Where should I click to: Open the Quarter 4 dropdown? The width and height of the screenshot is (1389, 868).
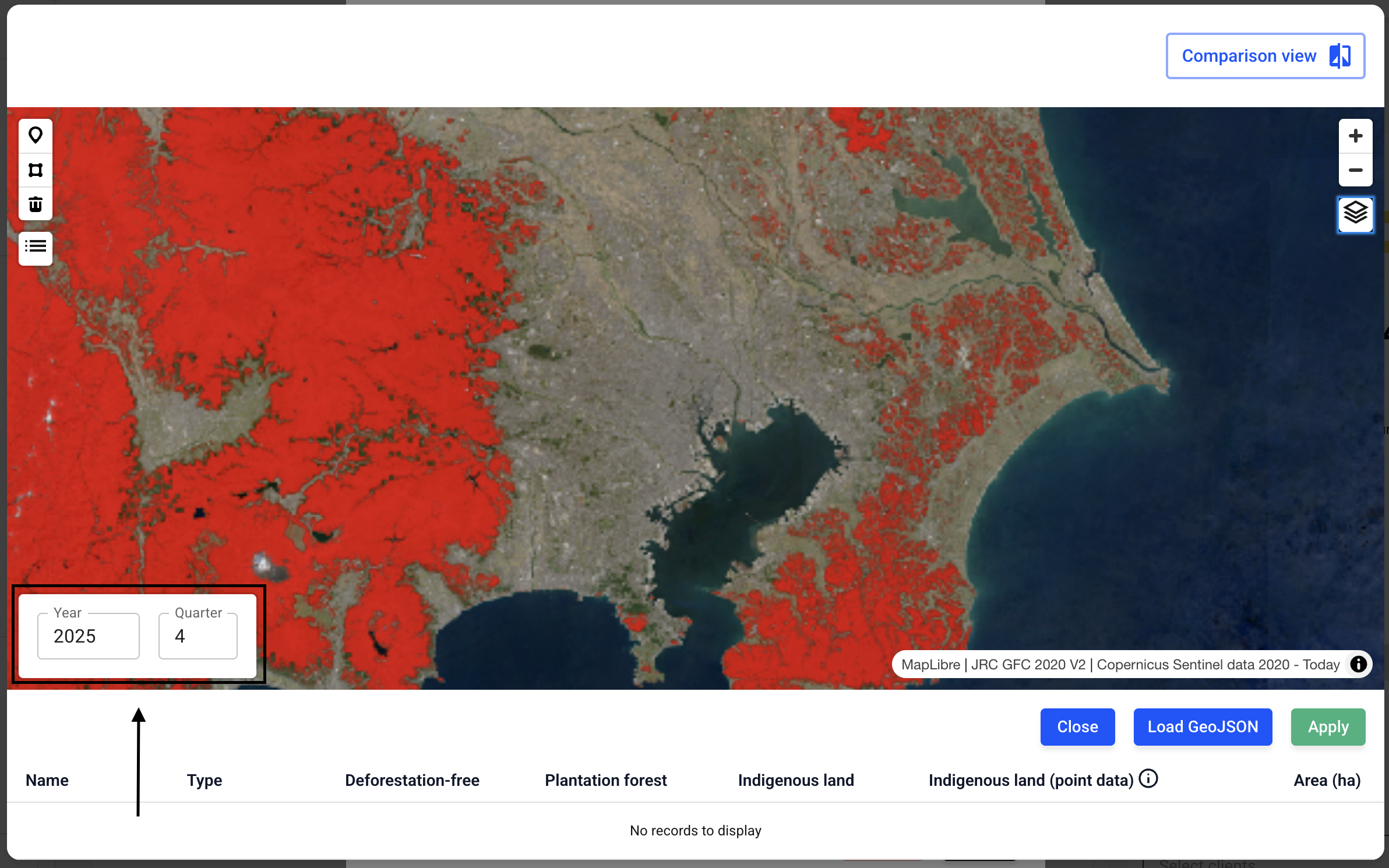click(198, 636)
